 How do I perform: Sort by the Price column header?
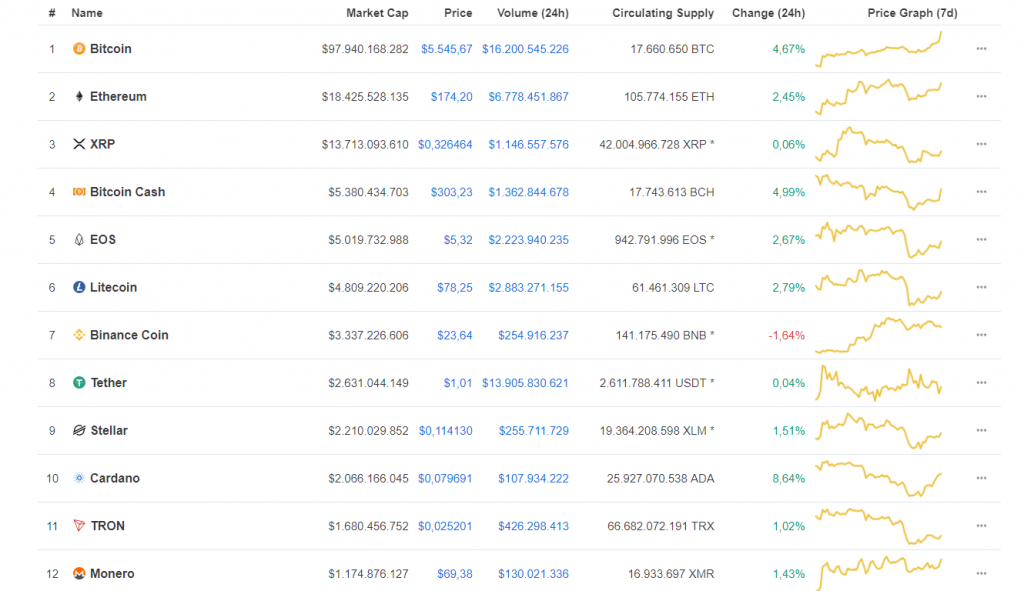pyautogui.click(x=458, y=13)
